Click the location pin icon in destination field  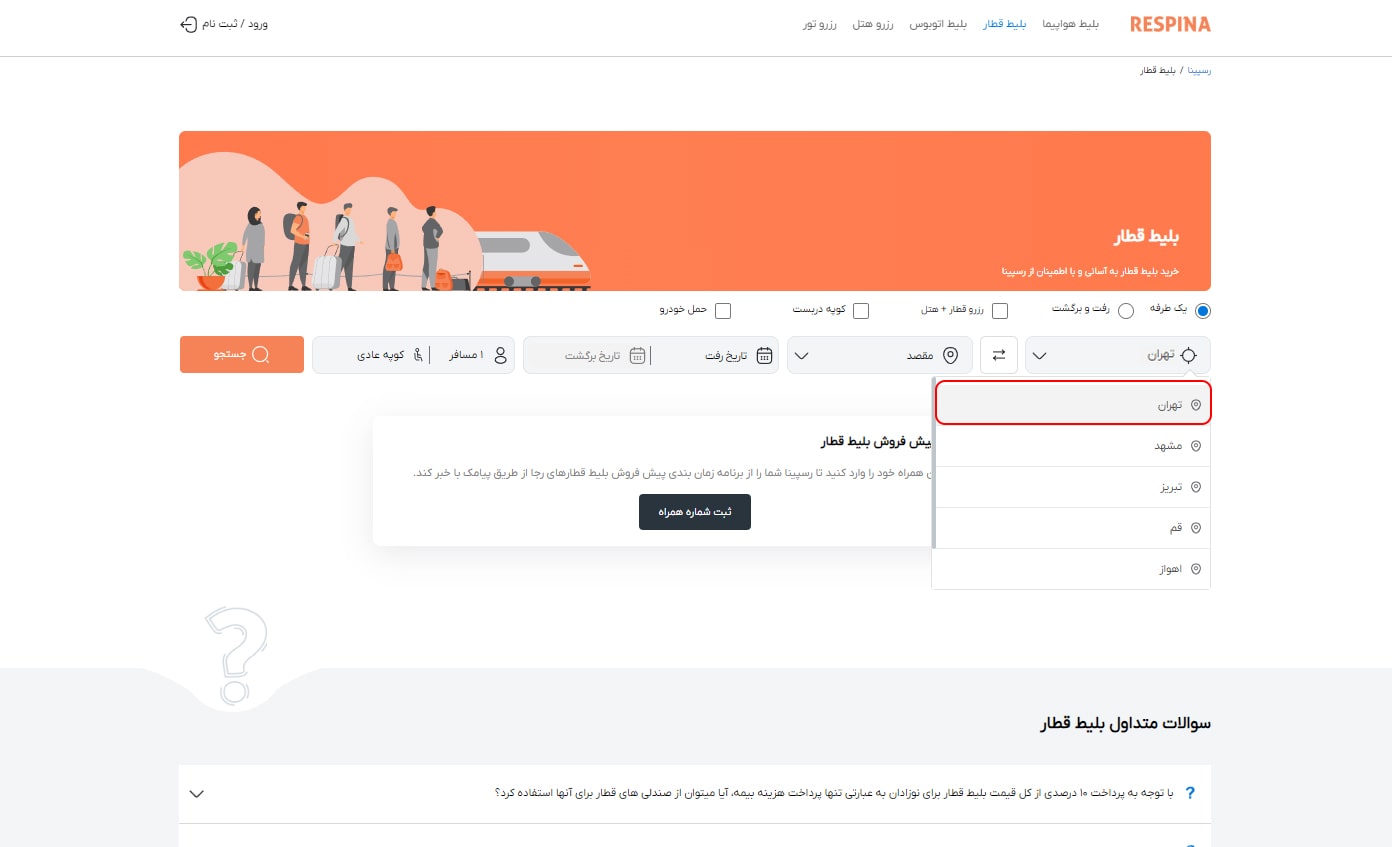(951, 355)
